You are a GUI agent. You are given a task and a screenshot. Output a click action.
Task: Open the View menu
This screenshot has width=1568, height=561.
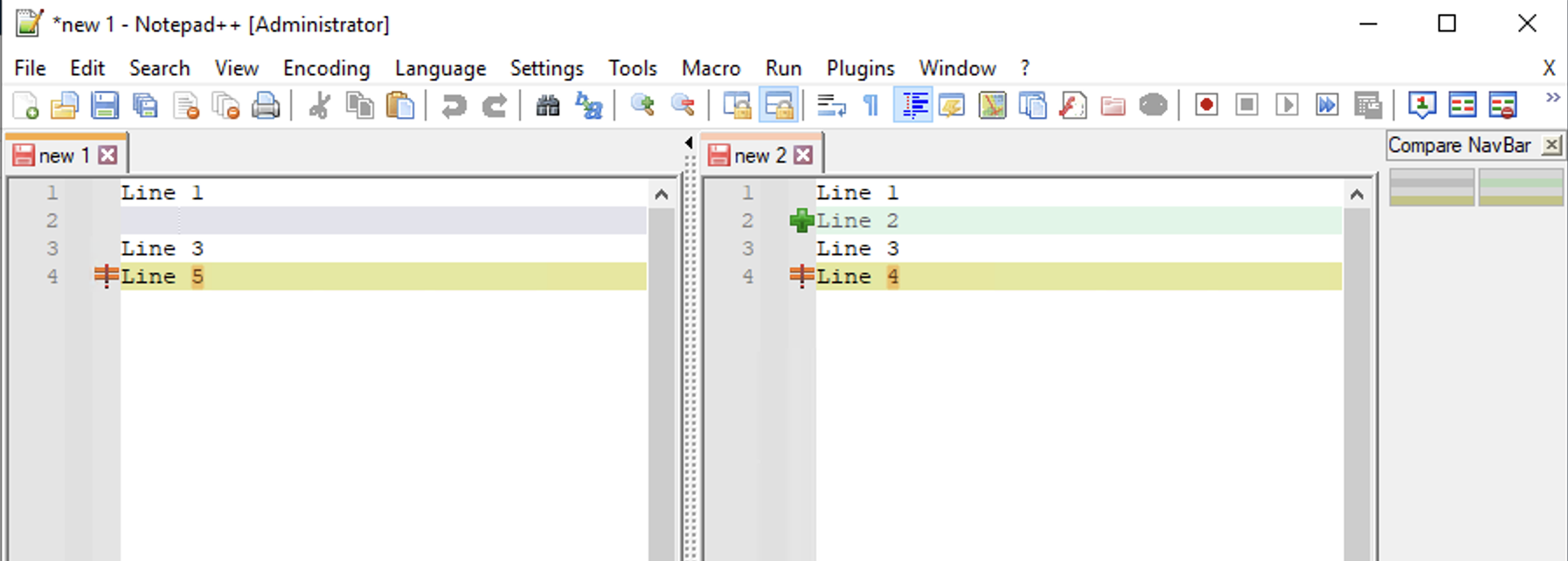click(236, 68)
